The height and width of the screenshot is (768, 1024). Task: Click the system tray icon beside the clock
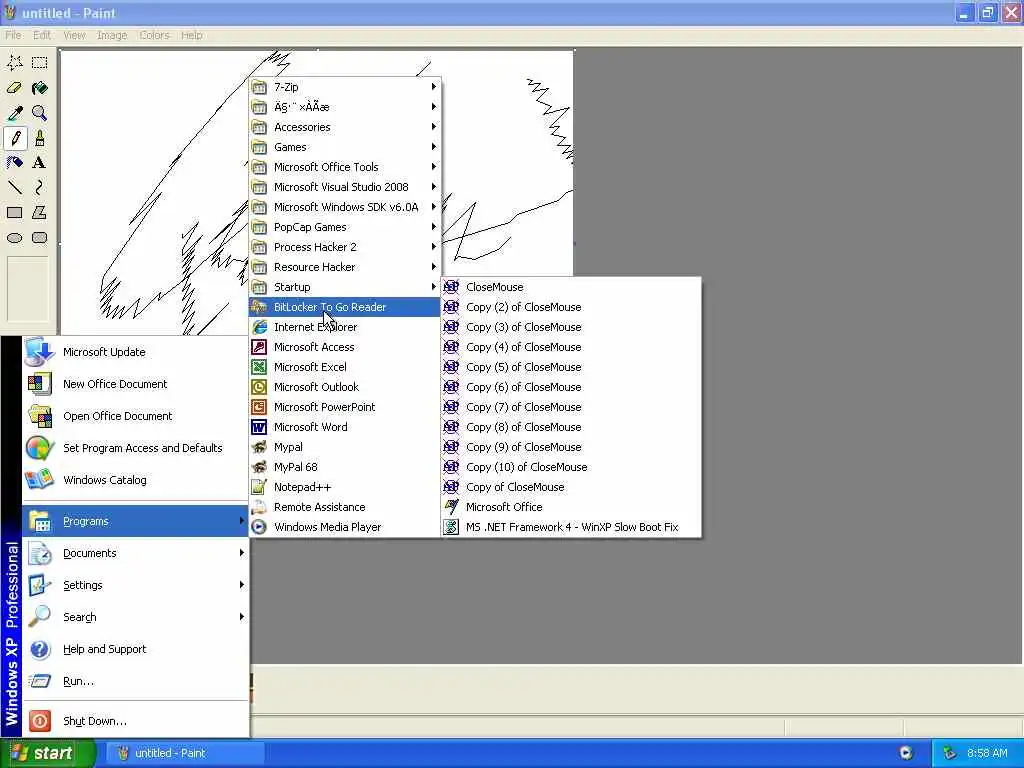click(950, 753)
